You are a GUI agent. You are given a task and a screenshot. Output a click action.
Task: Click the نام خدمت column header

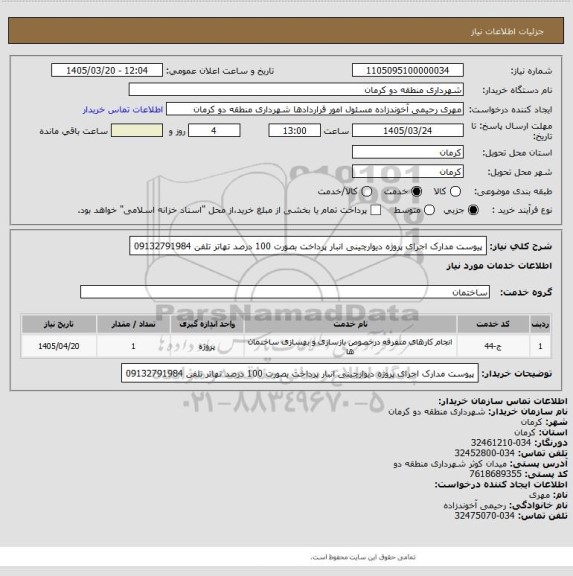pos(350,324)
